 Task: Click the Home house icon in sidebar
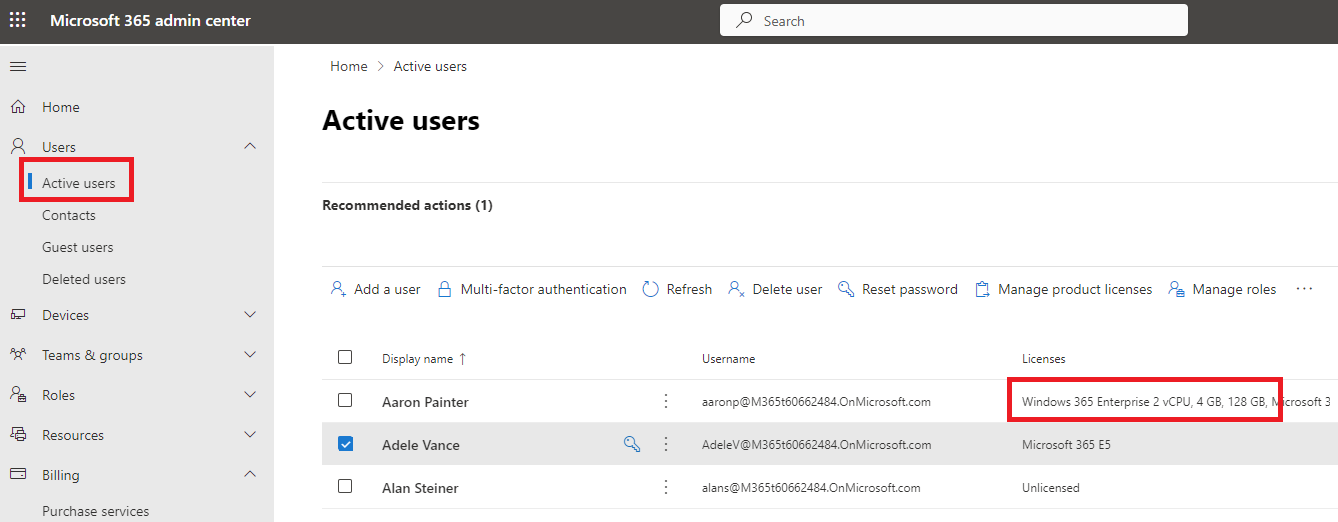coord(18,106)
